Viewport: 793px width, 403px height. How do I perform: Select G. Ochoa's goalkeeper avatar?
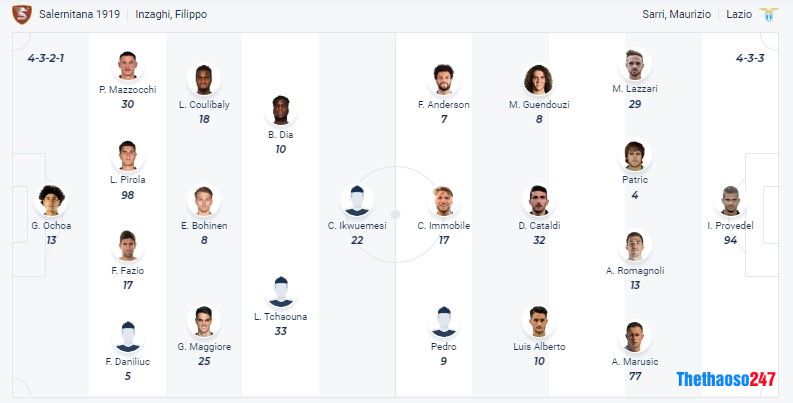tap(52, 200)
